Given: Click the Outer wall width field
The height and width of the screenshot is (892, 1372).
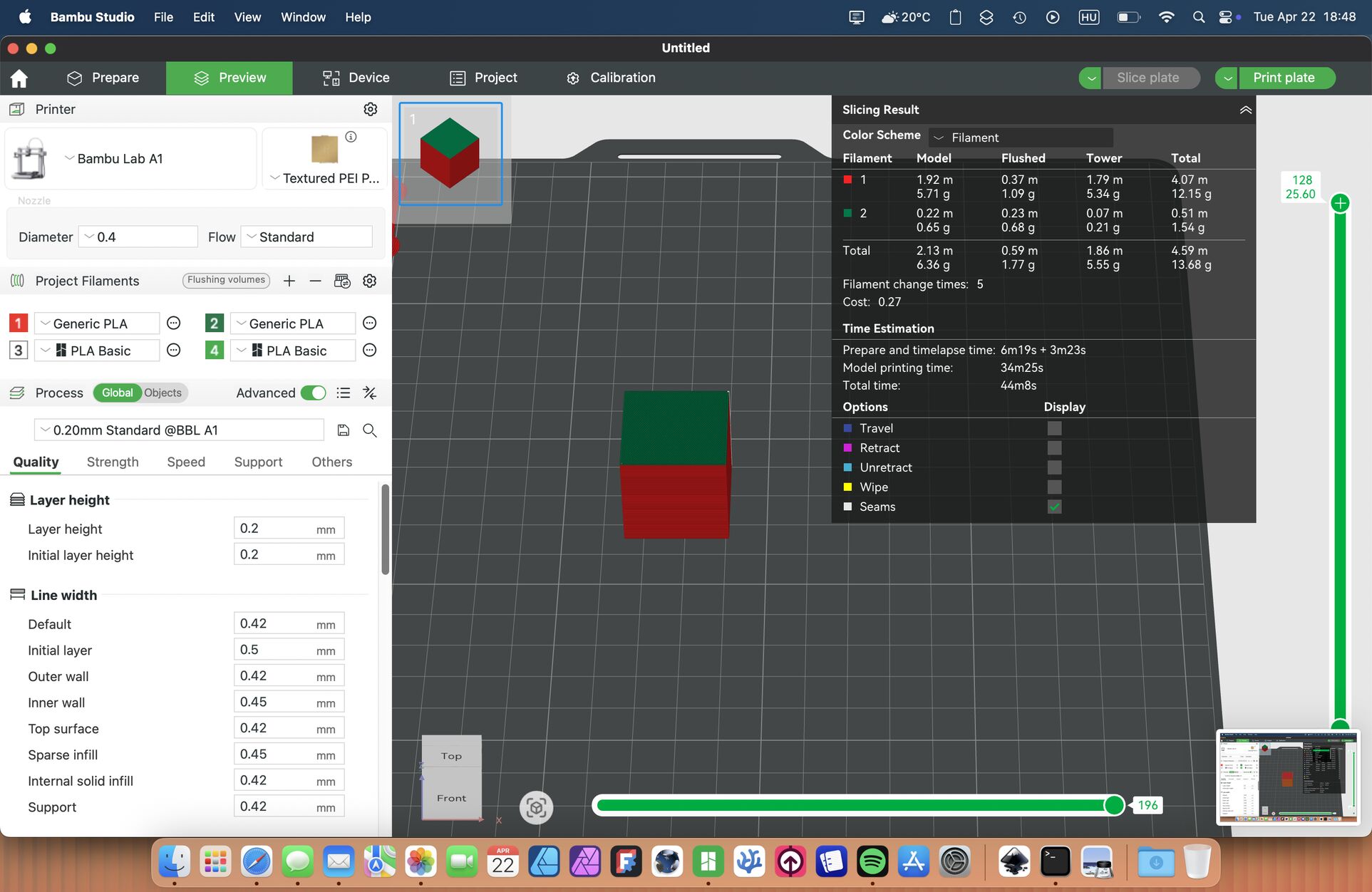Looking at the screenshot, I should pyautogui.click(x=289, y=675).
